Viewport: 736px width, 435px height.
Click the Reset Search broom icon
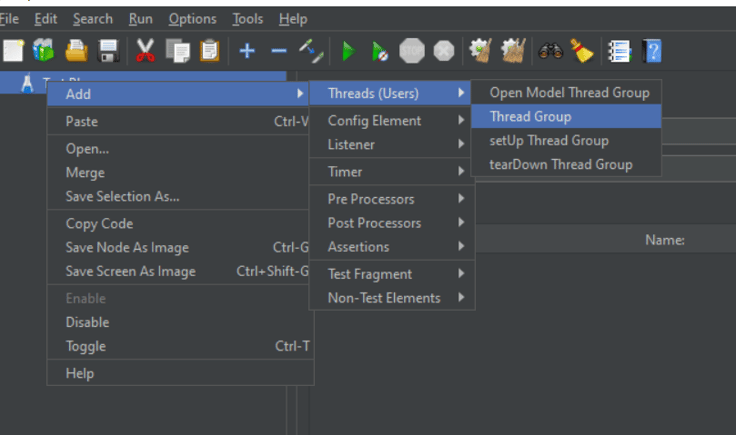(582, 50)
